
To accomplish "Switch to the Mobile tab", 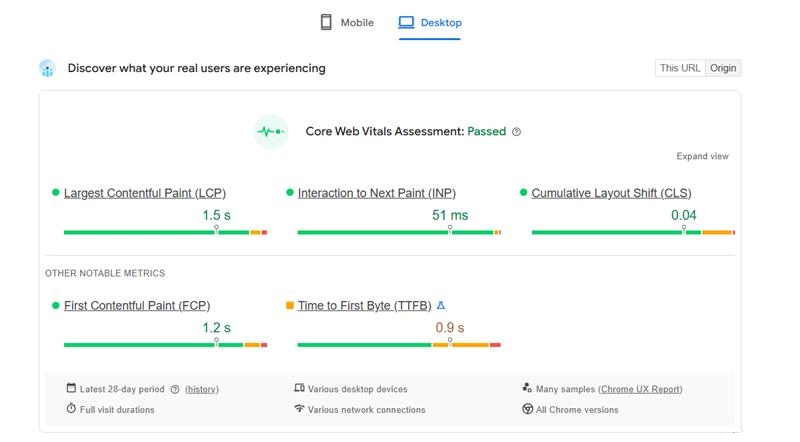I will [347, 22].
